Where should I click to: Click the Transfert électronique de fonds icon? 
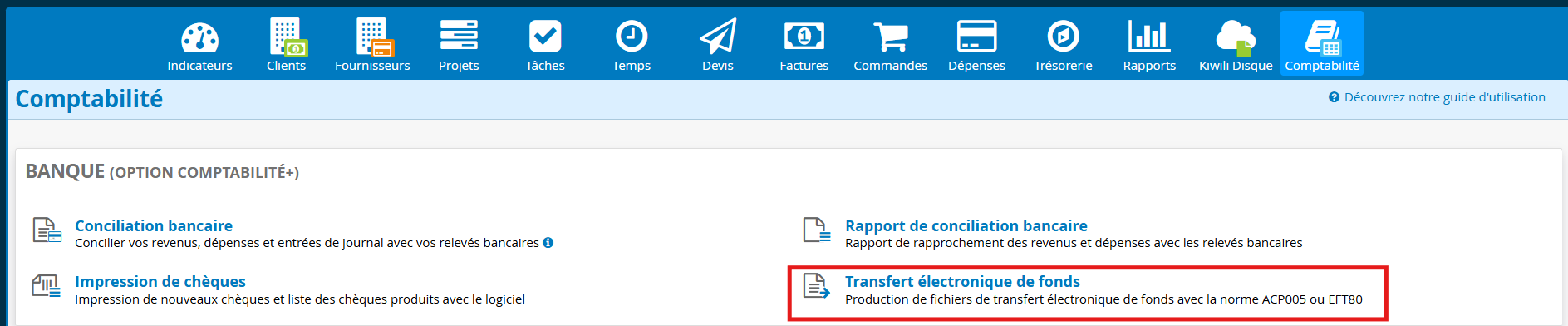coord(817,286)
